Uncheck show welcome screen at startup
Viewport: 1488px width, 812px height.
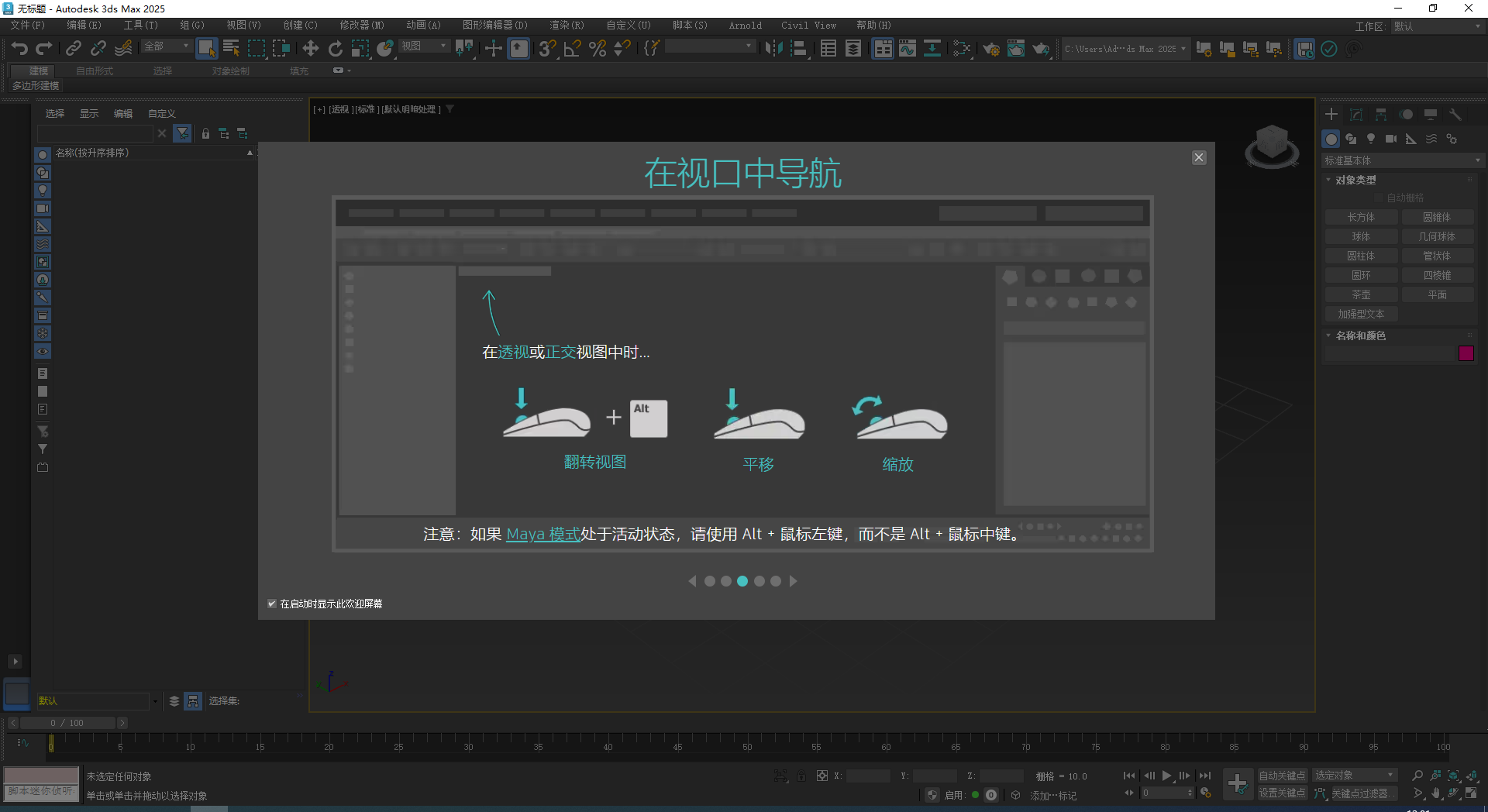(x=272, y=604)
